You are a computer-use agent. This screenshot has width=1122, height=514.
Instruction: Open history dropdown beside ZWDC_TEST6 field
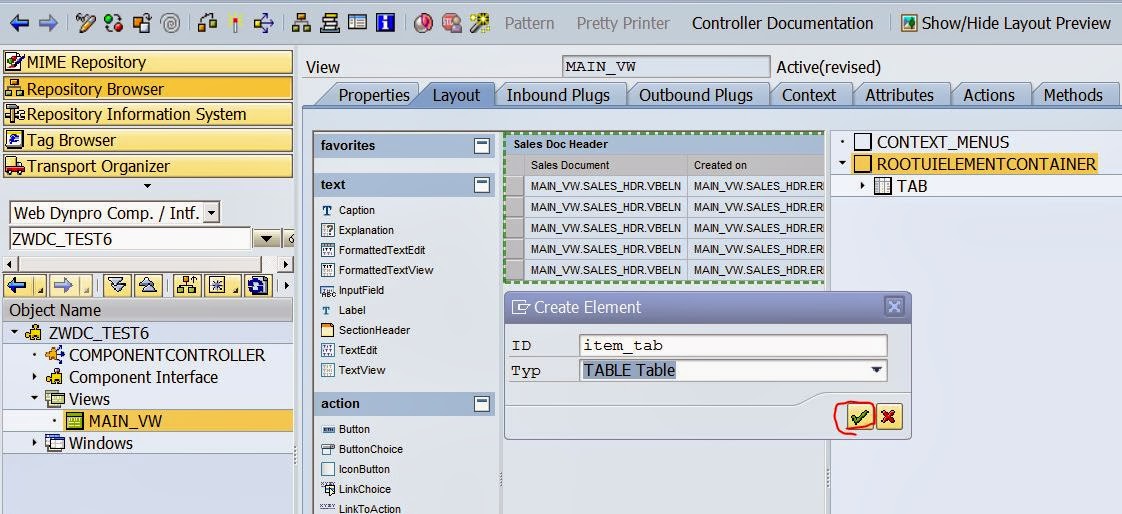pos(267,239)
